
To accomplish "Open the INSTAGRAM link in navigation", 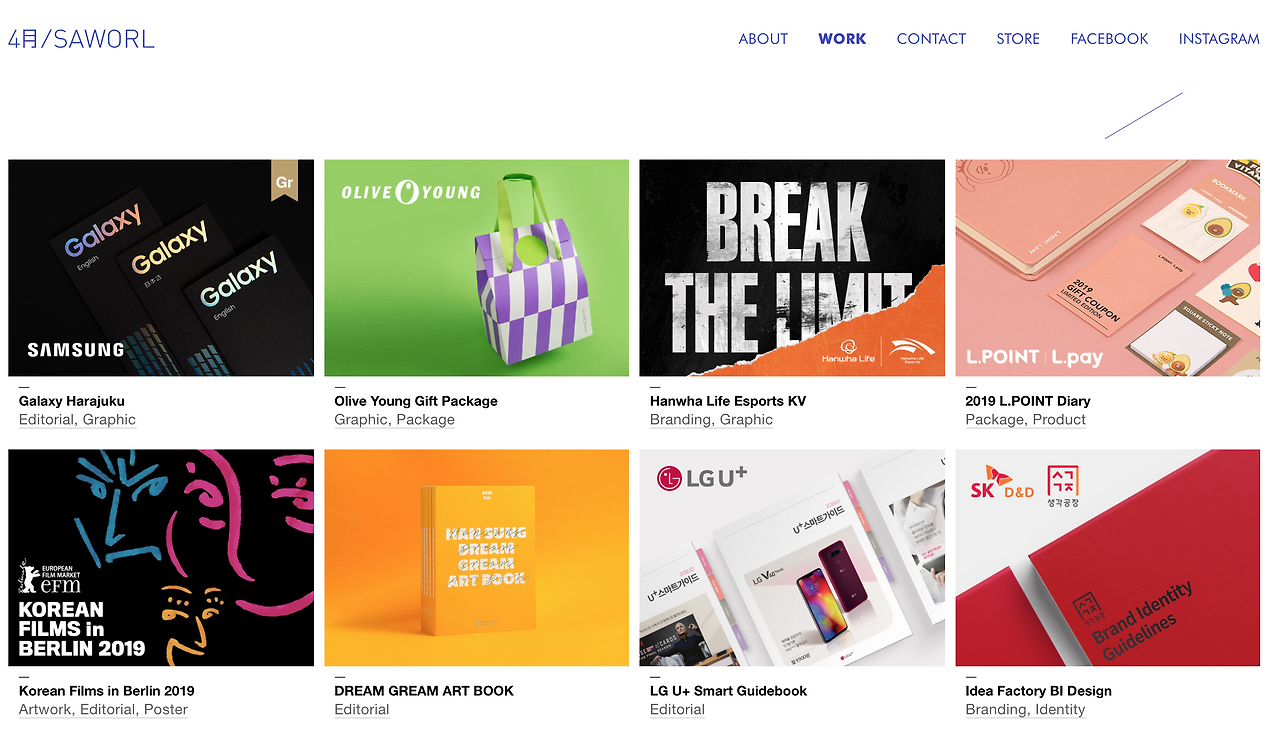I will 1219,39.
